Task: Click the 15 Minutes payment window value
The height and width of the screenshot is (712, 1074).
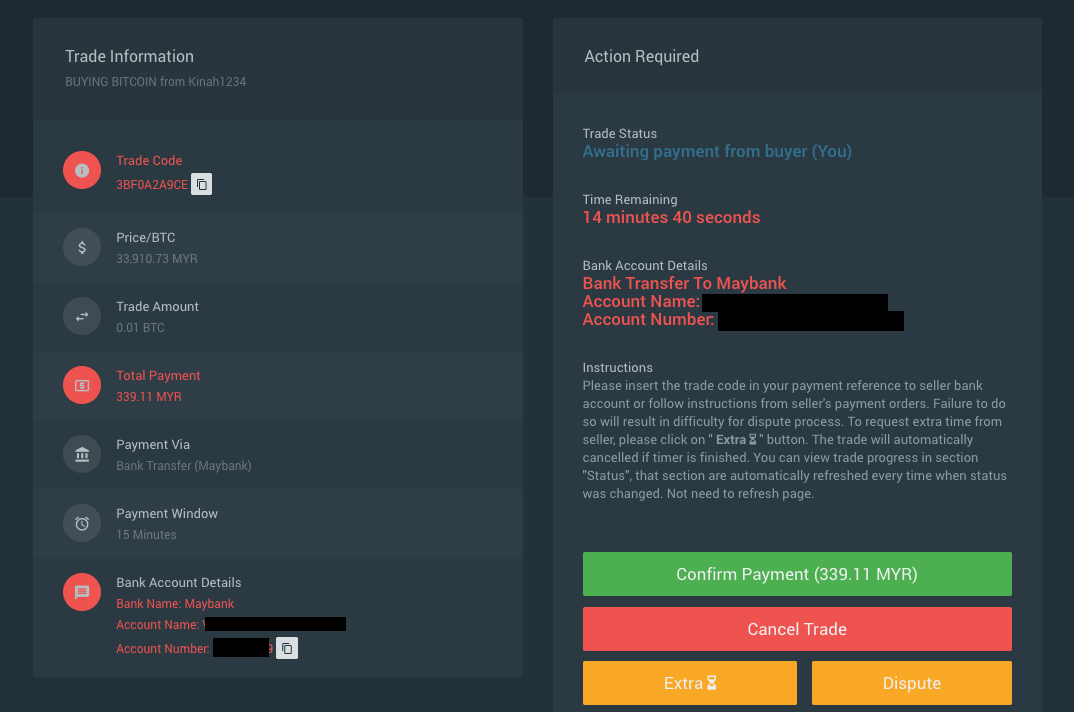Action: click(146, 535)
